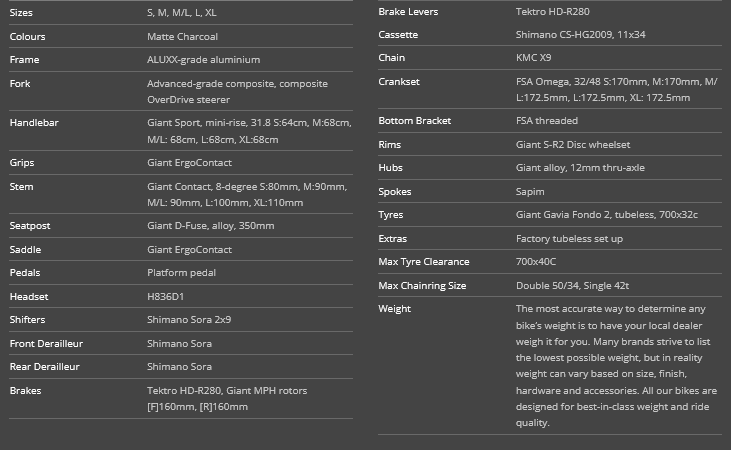
Task: Click the Crankset row label
Action: [x=399, y=82]
